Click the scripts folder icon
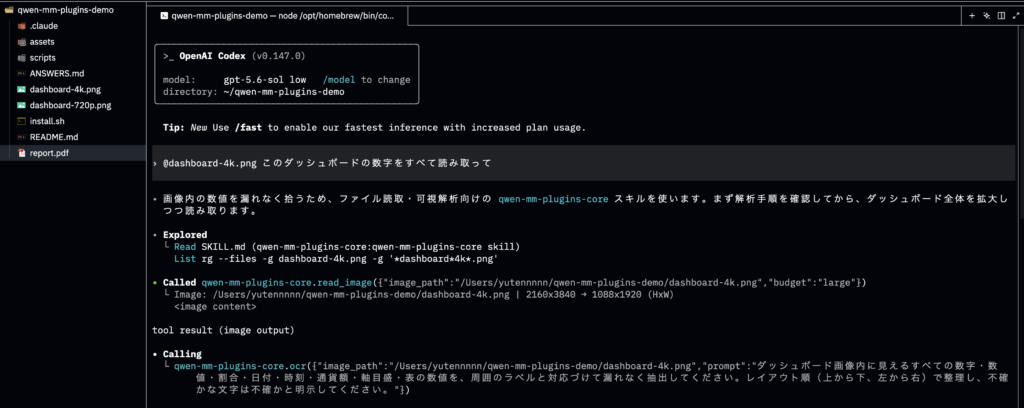1024x408 pixels. click(x=22, y=57)
